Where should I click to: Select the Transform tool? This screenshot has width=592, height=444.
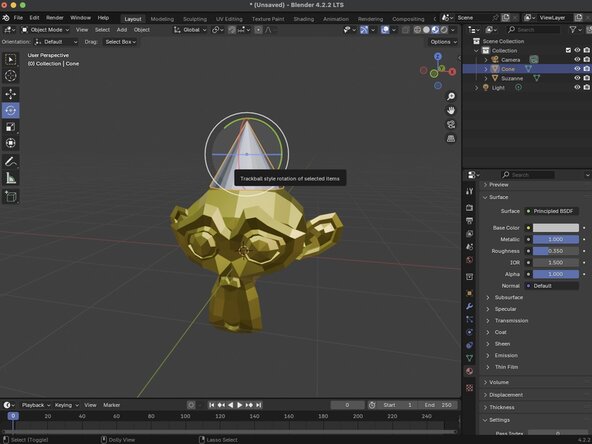(11, 143)
